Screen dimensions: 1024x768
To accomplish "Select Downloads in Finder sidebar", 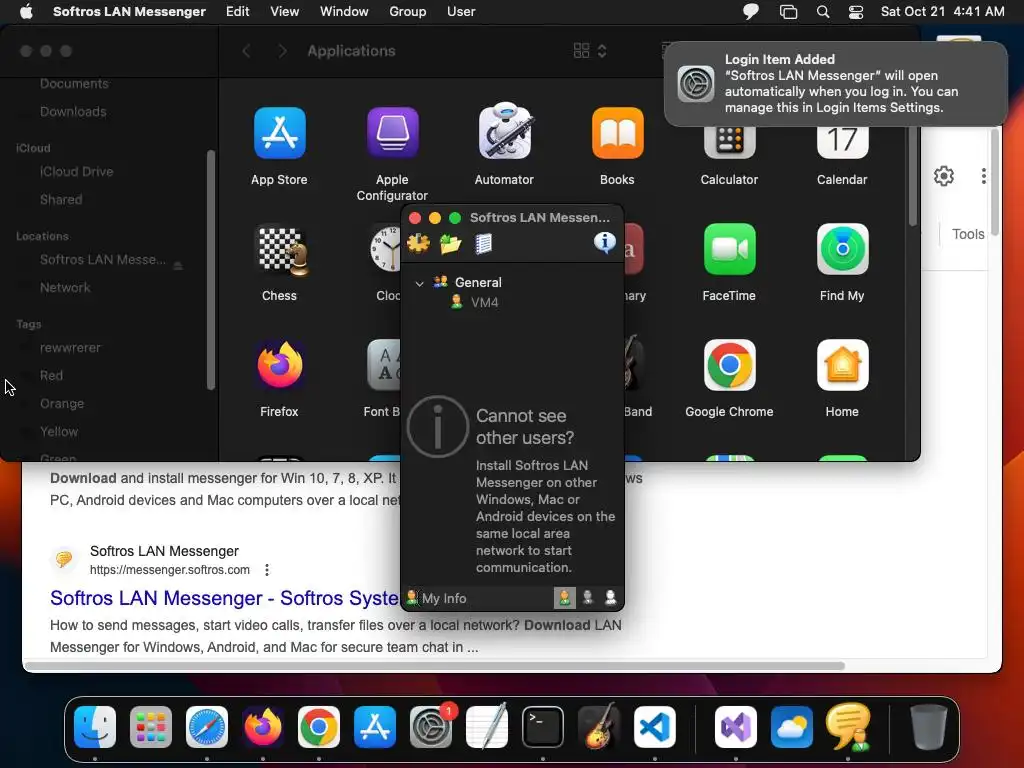I will pos(73,112).
